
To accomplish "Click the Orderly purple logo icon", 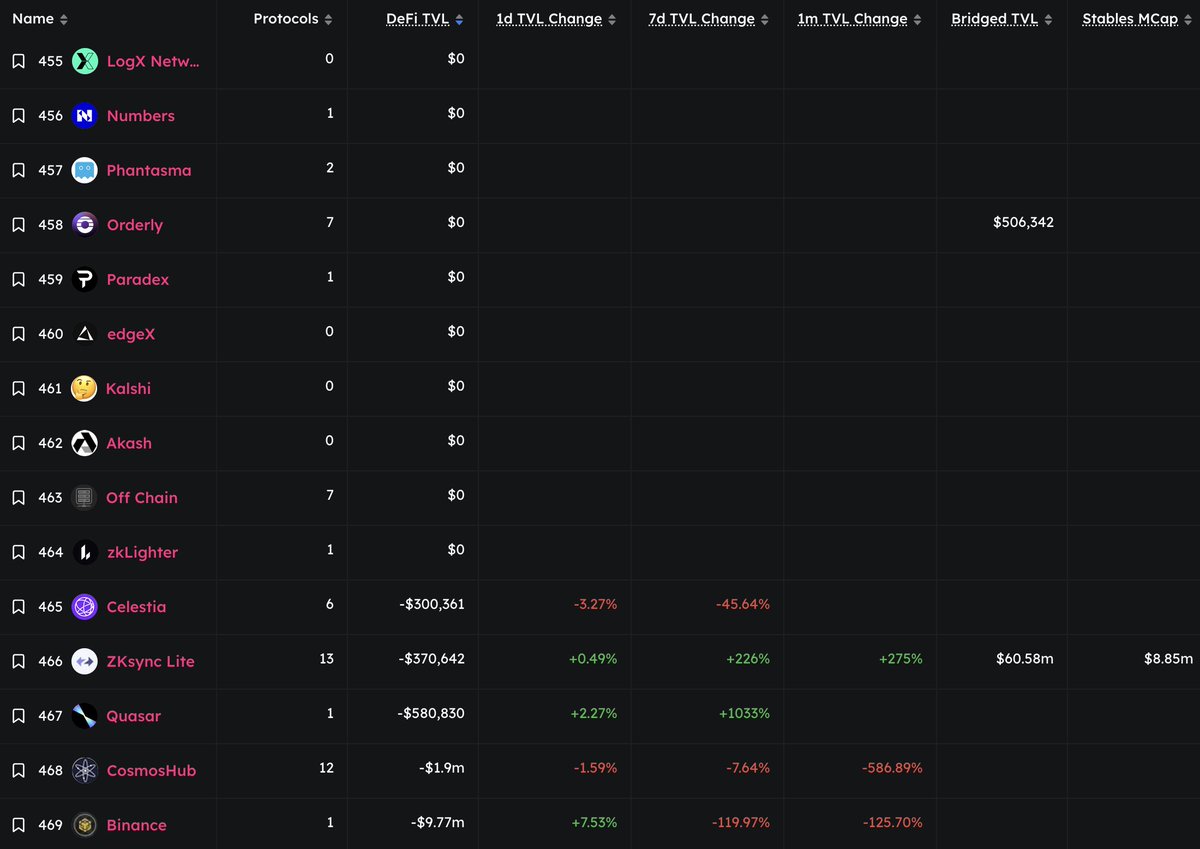I will pyautogui.click(x=85, y=225).
